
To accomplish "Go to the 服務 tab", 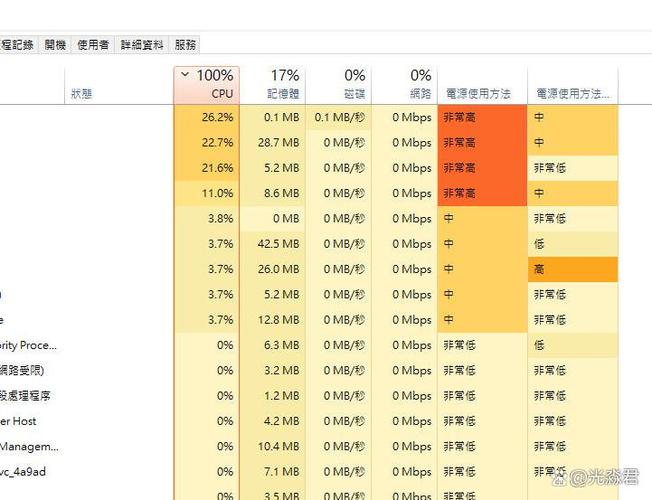I will 185,45.
